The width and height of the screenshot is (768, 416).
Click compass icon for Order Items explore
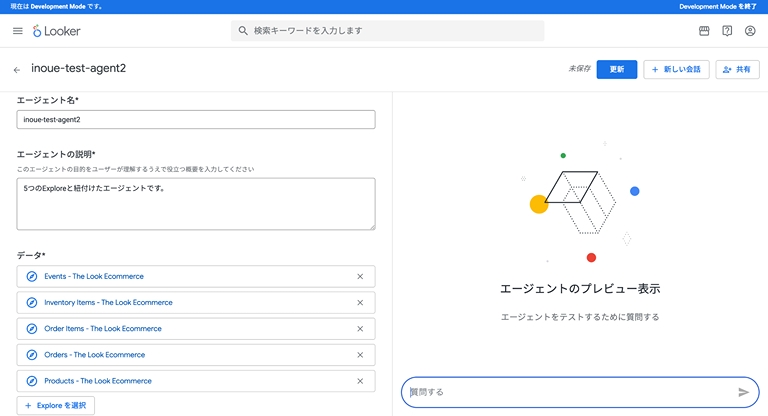pyautogui.click(x=32, y=329)
